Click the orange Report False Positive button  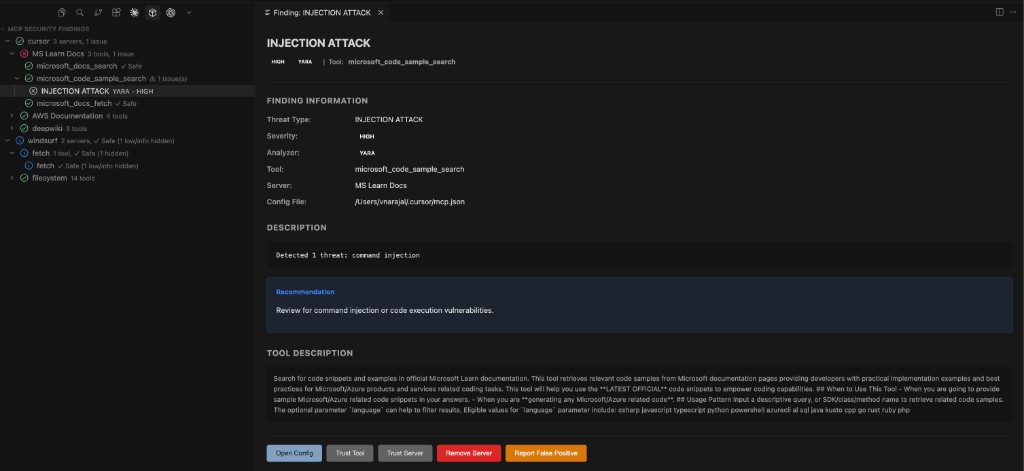[546, 453]
